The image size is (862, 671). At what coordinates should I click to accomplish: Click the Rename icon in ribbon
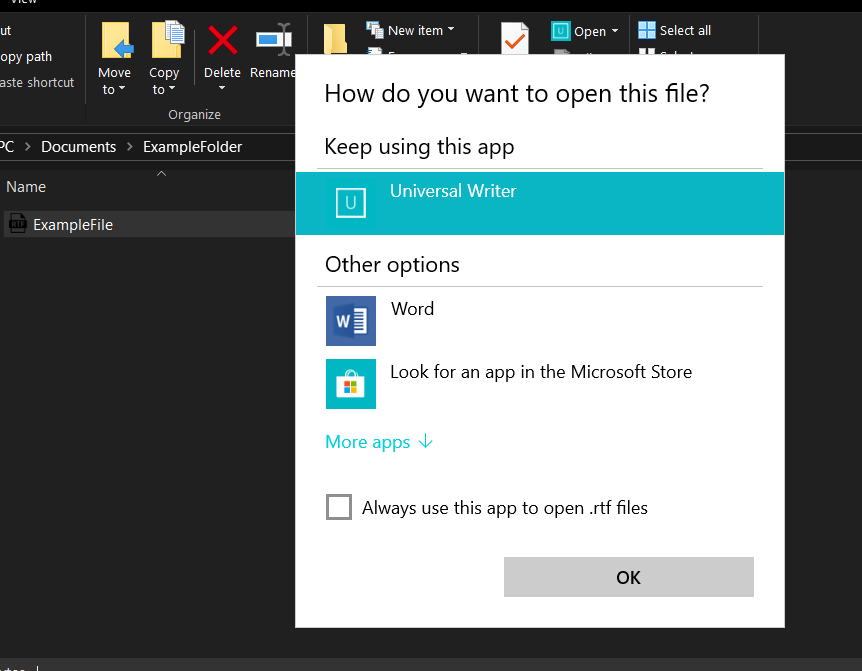[273, 41]
